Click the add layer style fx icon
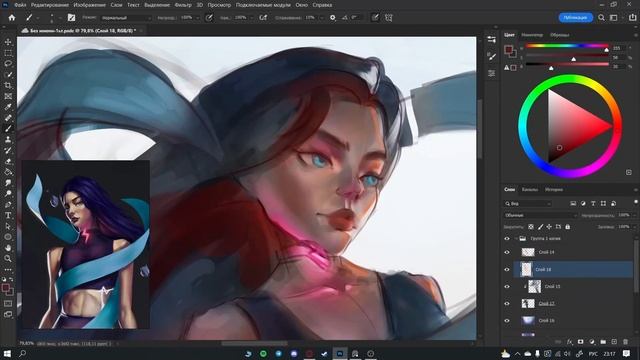This screenshot has width=640, height=360. (x=569, y=342)
